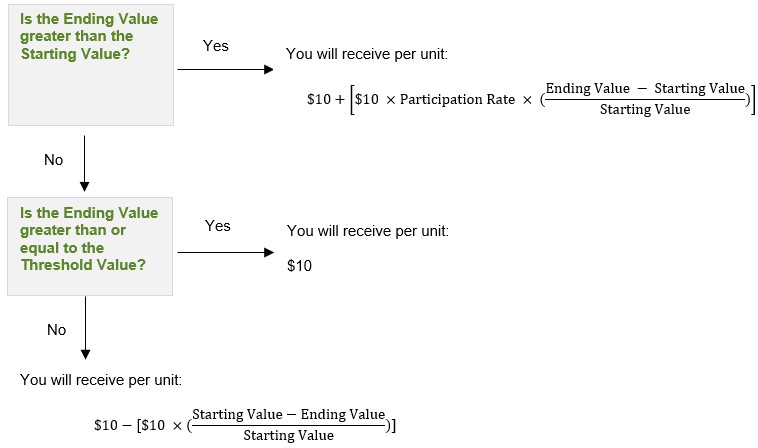Click the down arrow beside the second No
This screenshot has width=758, height=448.
(86, 328)
